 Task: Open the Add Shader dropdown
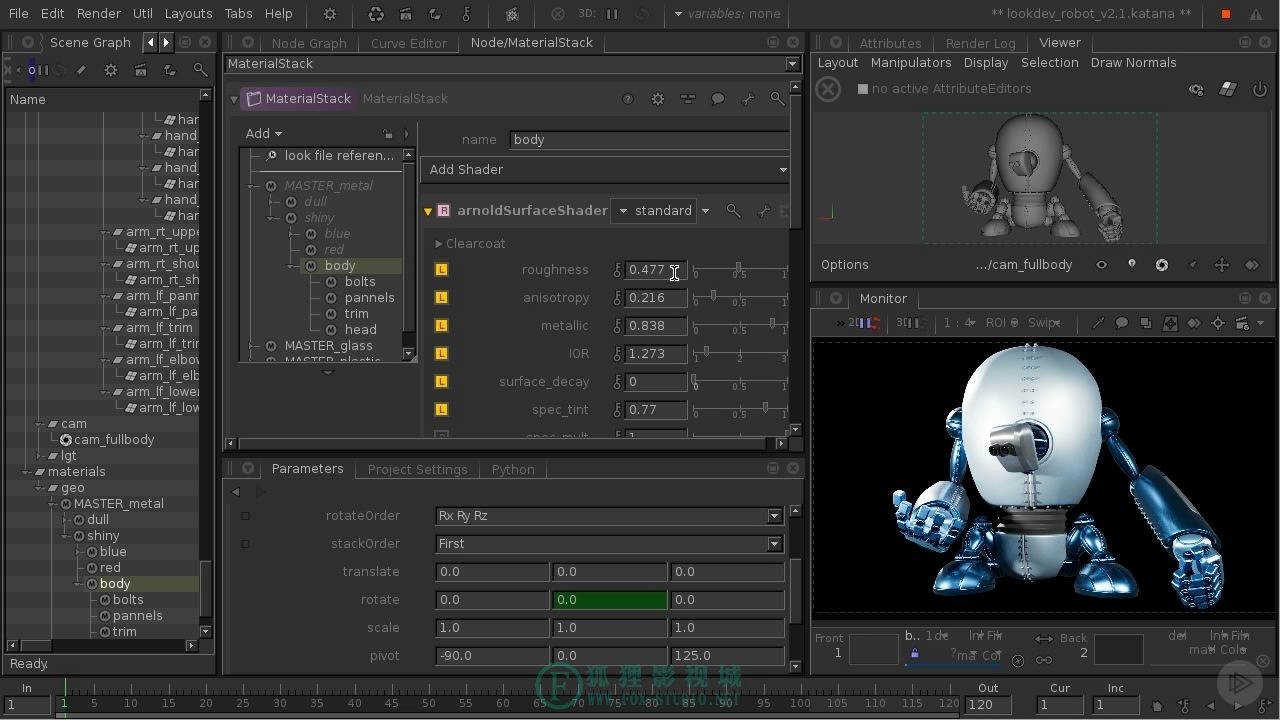[x=606, y=170]
